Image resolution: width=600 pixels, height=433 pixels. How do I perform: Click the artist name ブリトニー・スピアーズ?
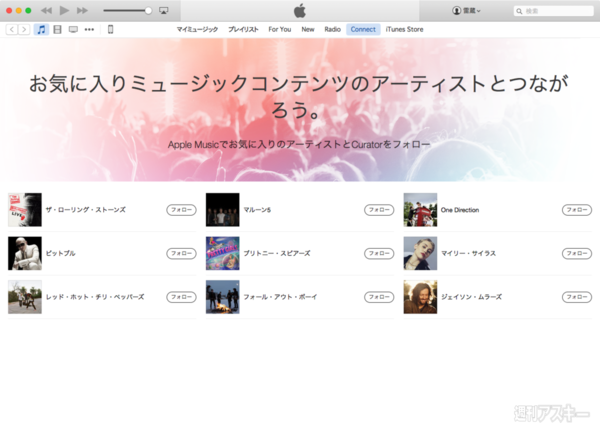click(277, 254)
